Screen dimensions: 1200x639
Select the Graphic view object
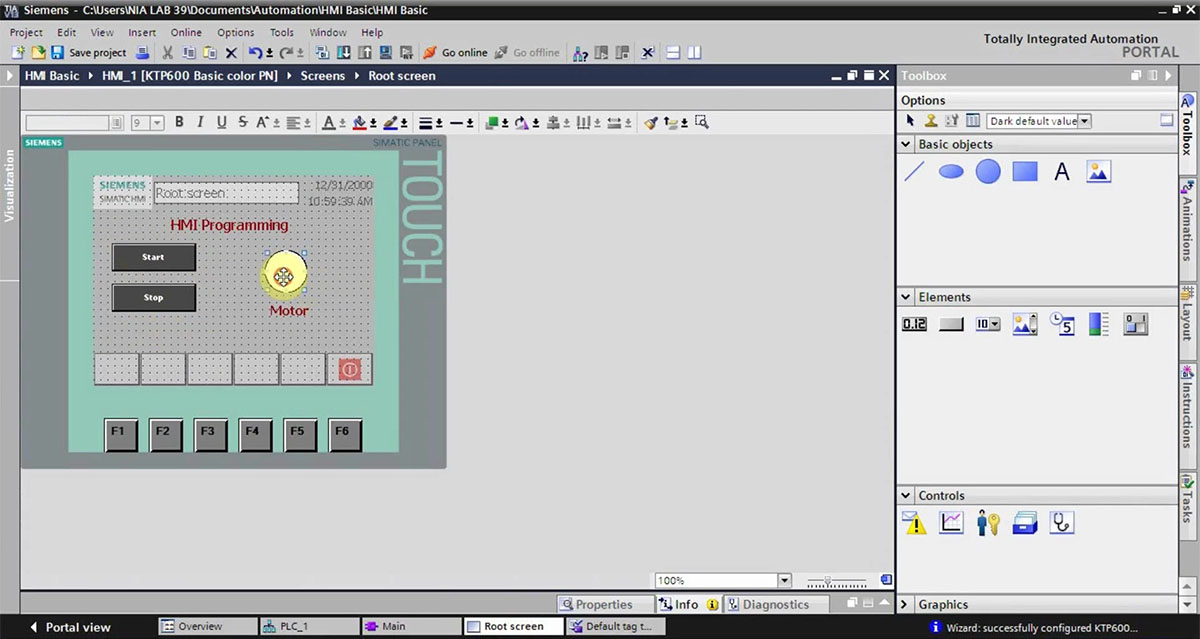tap(1099, 172)
